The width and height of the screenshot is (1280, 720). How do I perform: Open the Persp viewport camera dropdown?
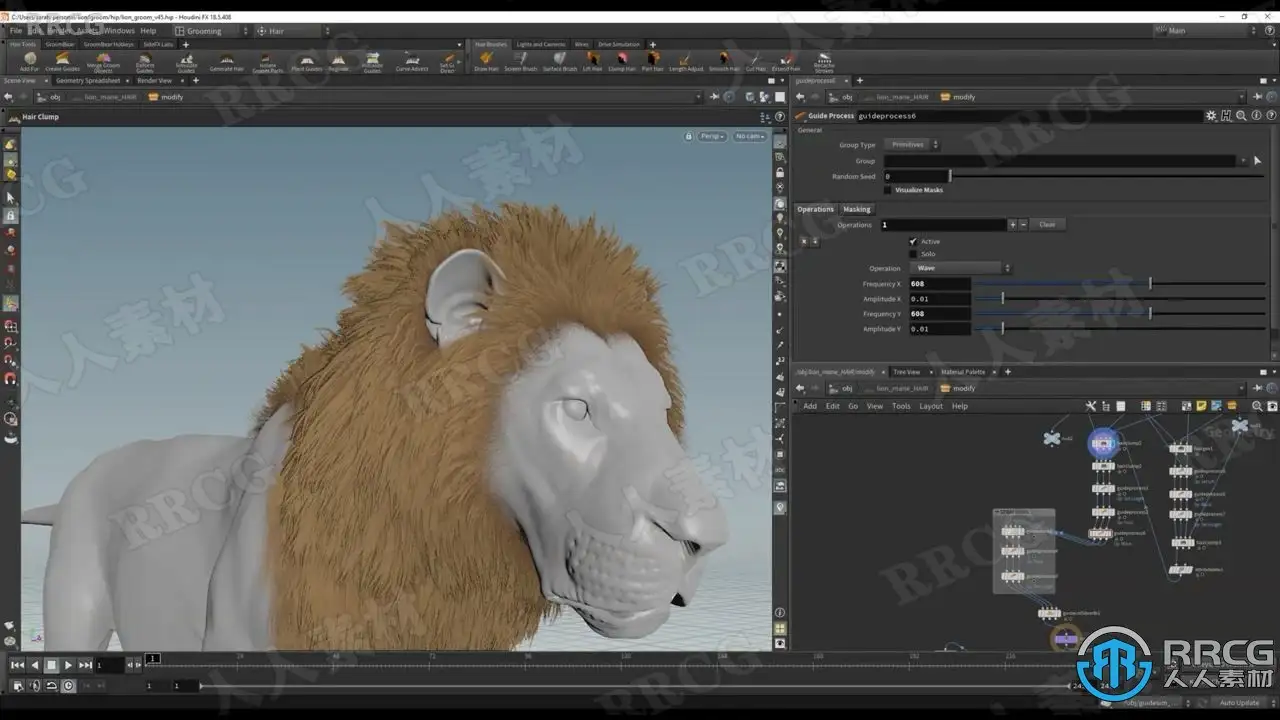tap(712, 136)
